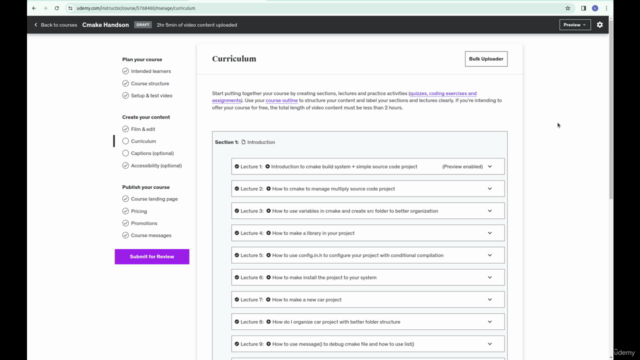Navigate to Promotions in sidebar
Screen dimensions: 640x360
point(144,223)
